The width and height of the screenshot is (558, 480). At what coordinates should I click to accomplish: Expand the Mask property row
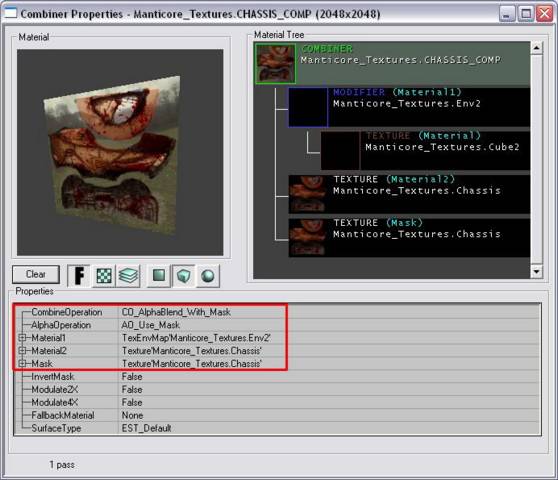point(22,363)
